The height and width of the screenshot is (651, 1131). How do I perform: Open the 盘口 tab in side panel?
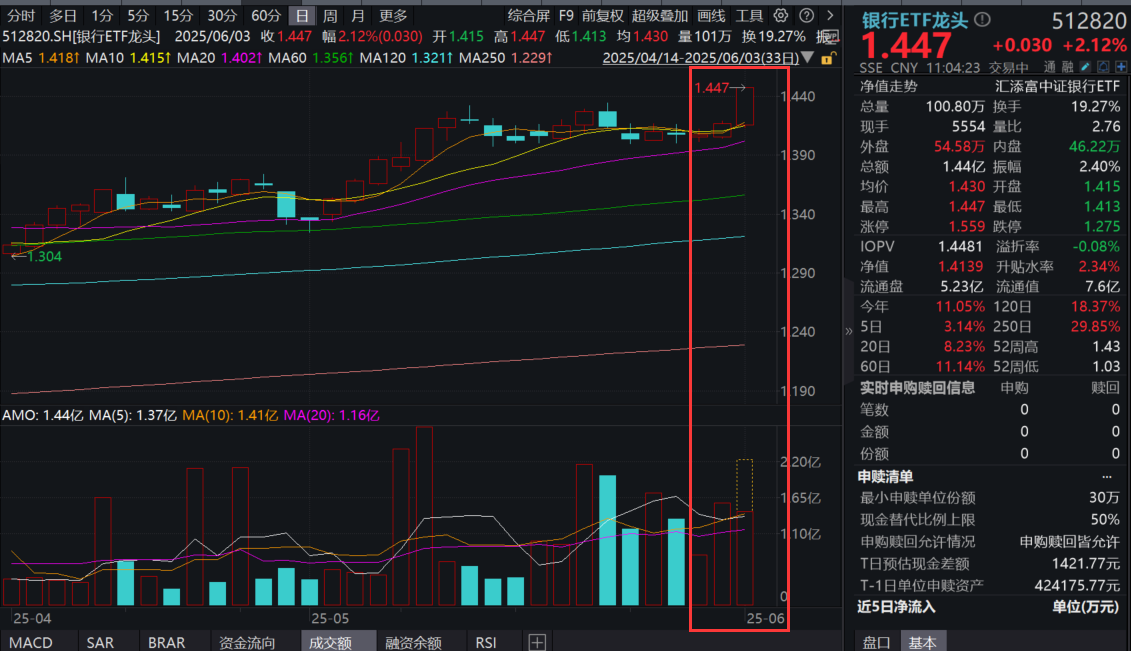point(876,642)
